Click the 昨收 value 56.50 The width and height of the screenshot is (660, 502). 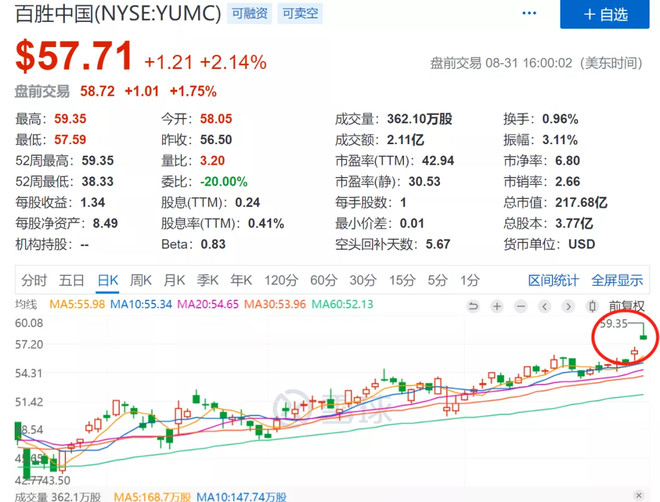coord(216,140)
